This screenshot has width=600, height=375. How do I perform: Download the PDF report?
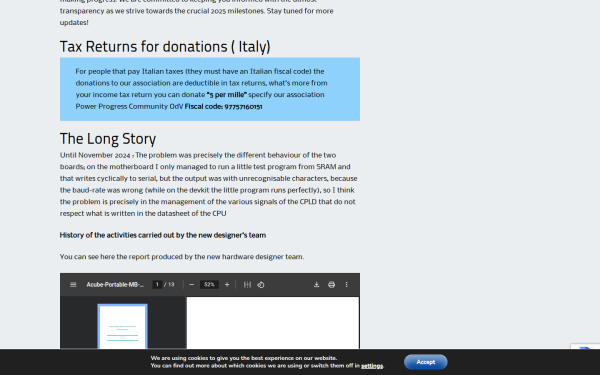tap(316, 285)
